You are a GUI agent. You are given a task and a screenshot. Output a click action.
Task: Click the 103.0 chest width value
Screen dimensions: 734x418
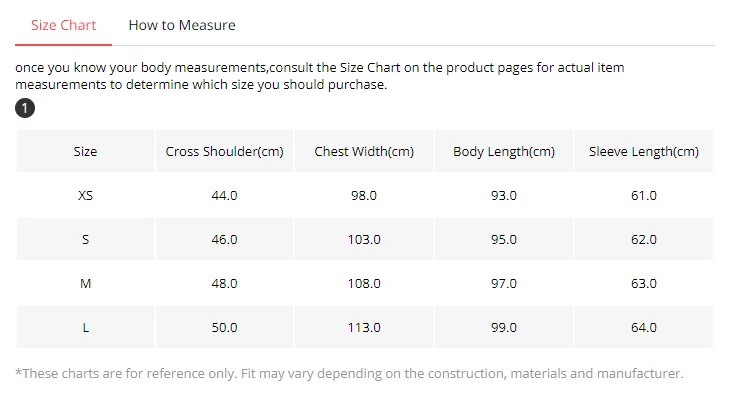[364, 240]
